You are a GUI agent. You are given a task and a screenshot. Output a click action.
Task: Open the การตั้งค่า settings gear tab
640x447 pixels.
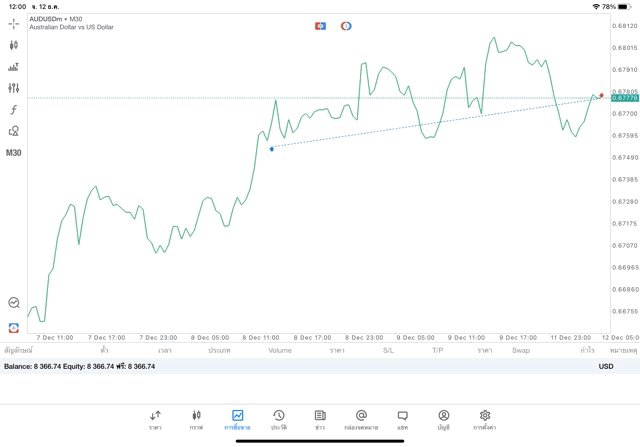[x=484, y=420]
